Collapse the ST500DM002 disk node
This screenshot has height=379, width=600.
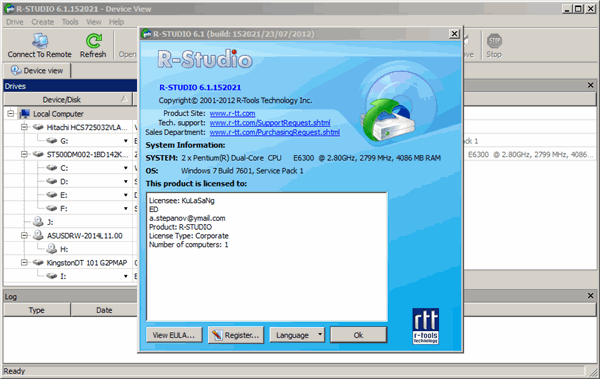24,154
